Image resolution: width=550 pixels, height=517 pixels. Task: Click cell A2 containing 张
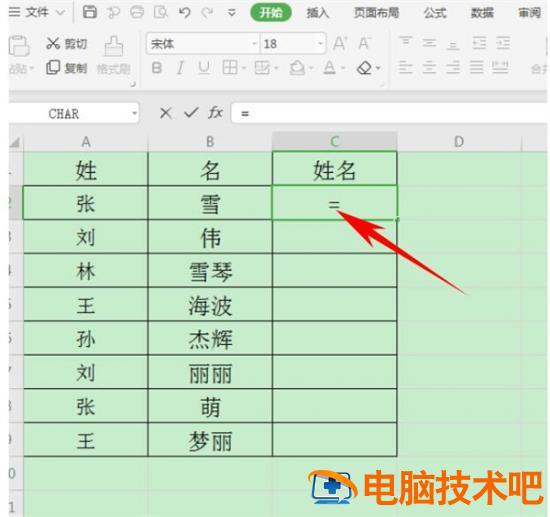[86, 203]
